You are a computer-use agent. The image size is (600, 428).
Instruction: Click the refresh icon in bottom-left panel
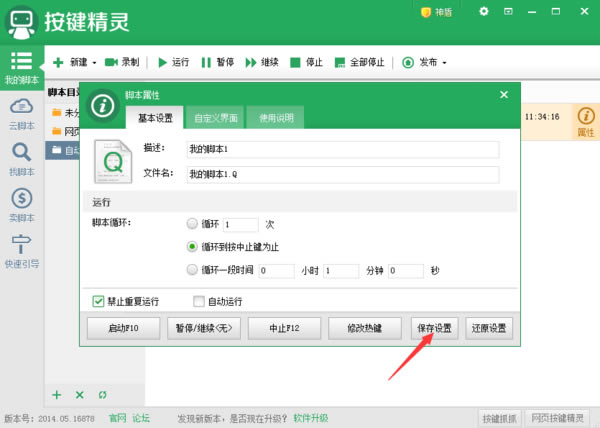(x=102, y=395)
